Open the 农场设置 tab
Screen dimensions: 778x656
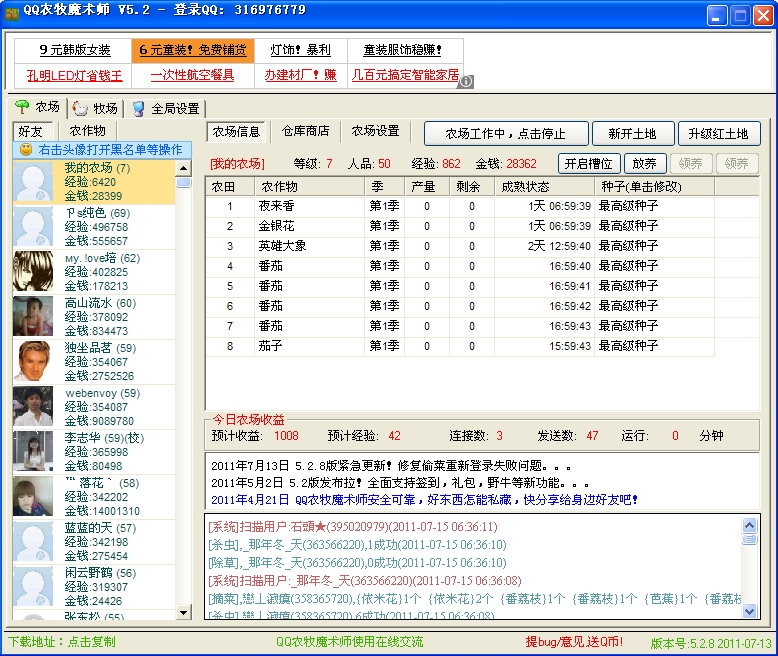pos(376,131)
